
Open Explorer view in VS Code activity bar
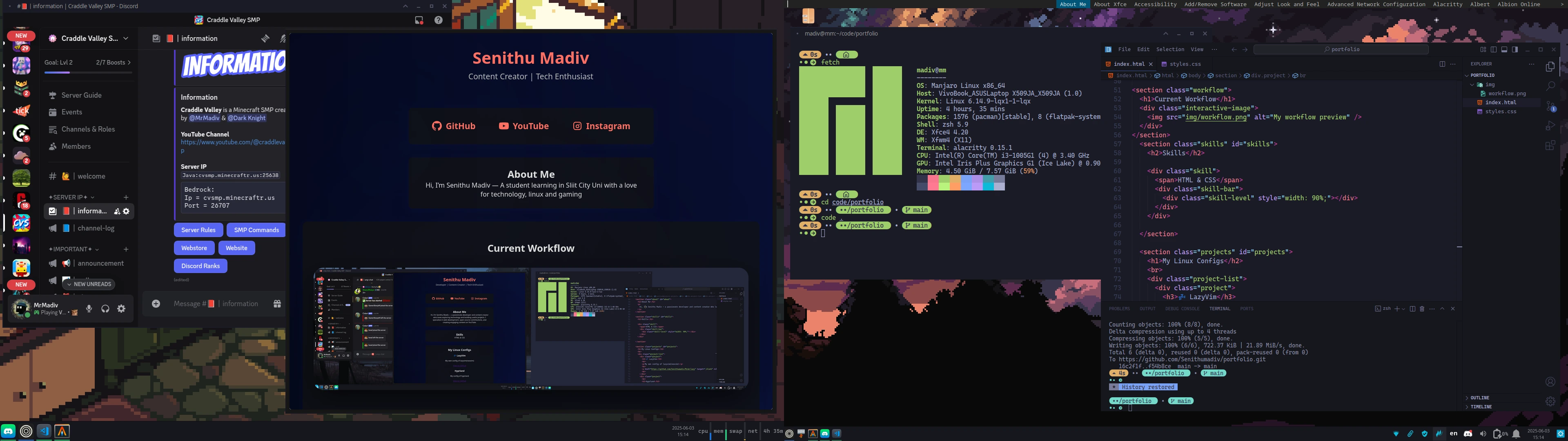[1550, 66]
